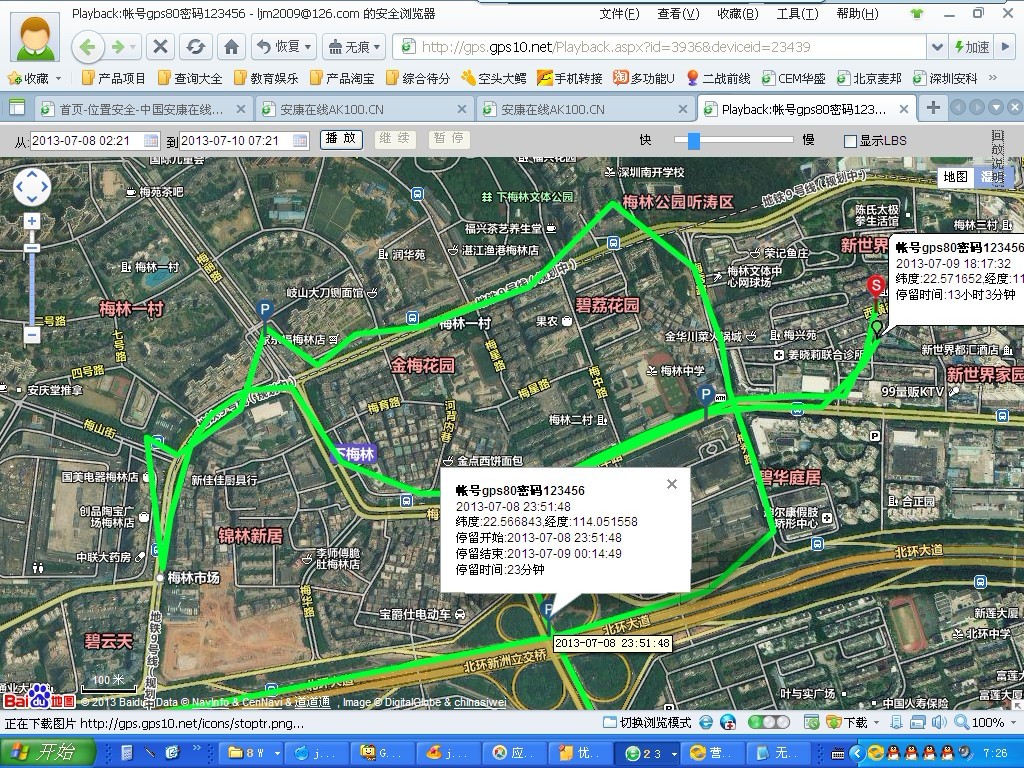Enable the 显示LBS checkbox

(x=850, y=141)
